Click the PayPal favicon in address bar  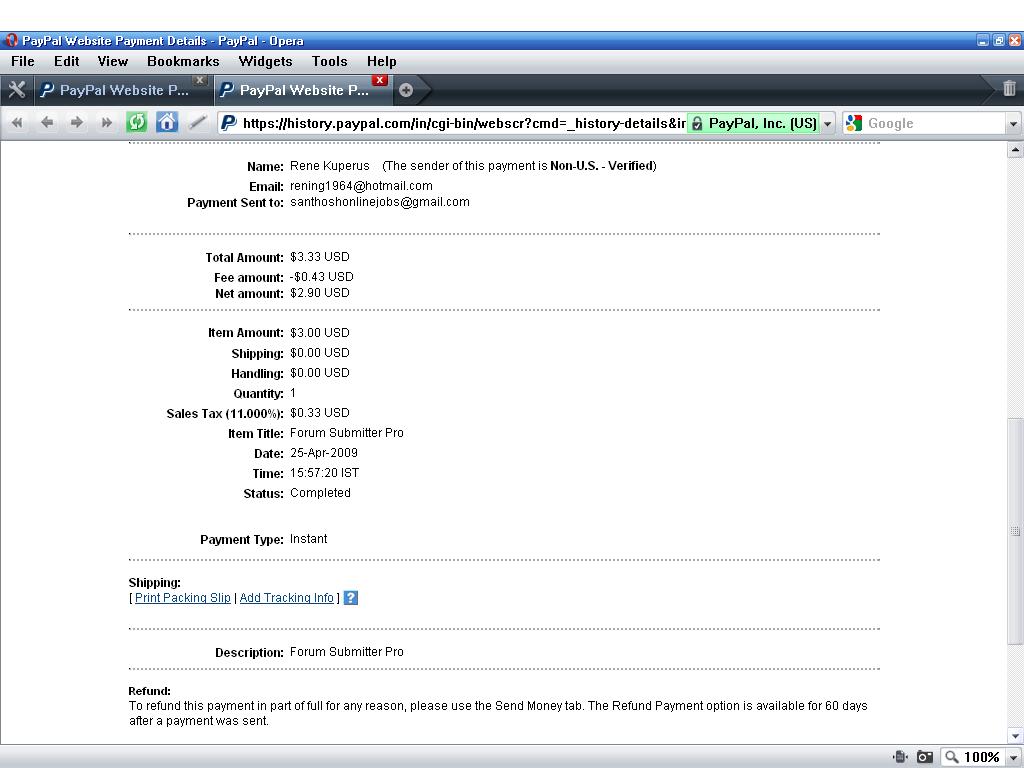(x=229, y=123)
